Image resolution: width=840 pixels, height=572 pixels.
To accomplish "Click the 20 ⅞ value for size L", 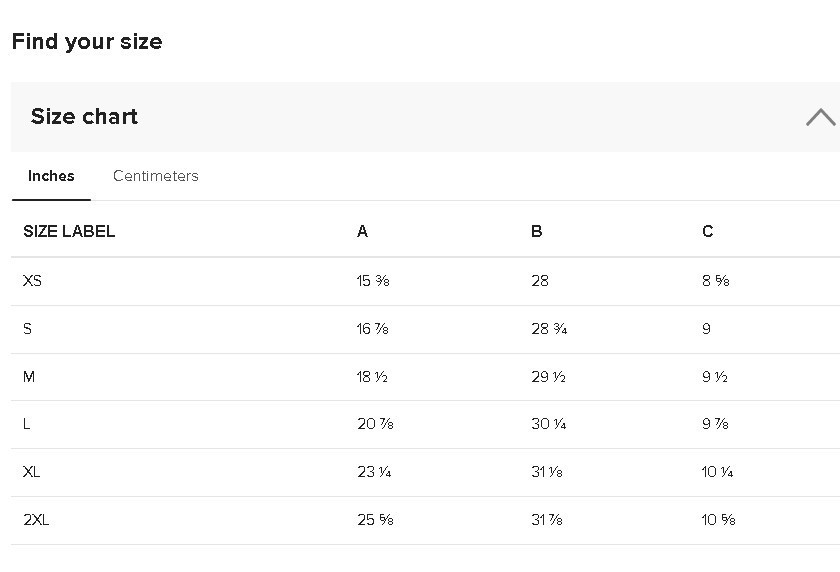I will [375, 424].
